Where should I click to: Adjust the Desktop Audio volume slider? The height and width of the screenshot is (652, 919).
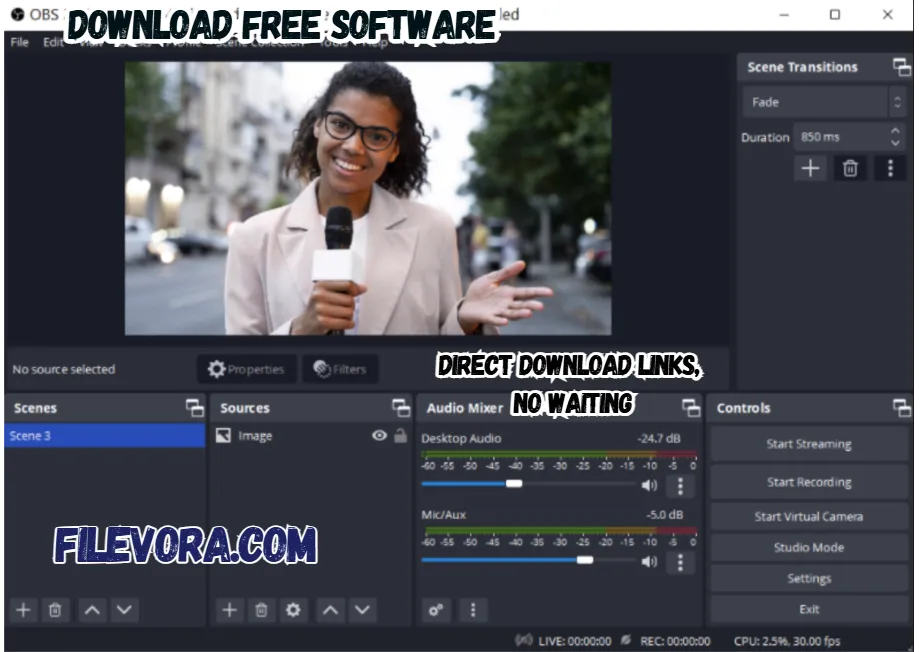click(515, 483)
